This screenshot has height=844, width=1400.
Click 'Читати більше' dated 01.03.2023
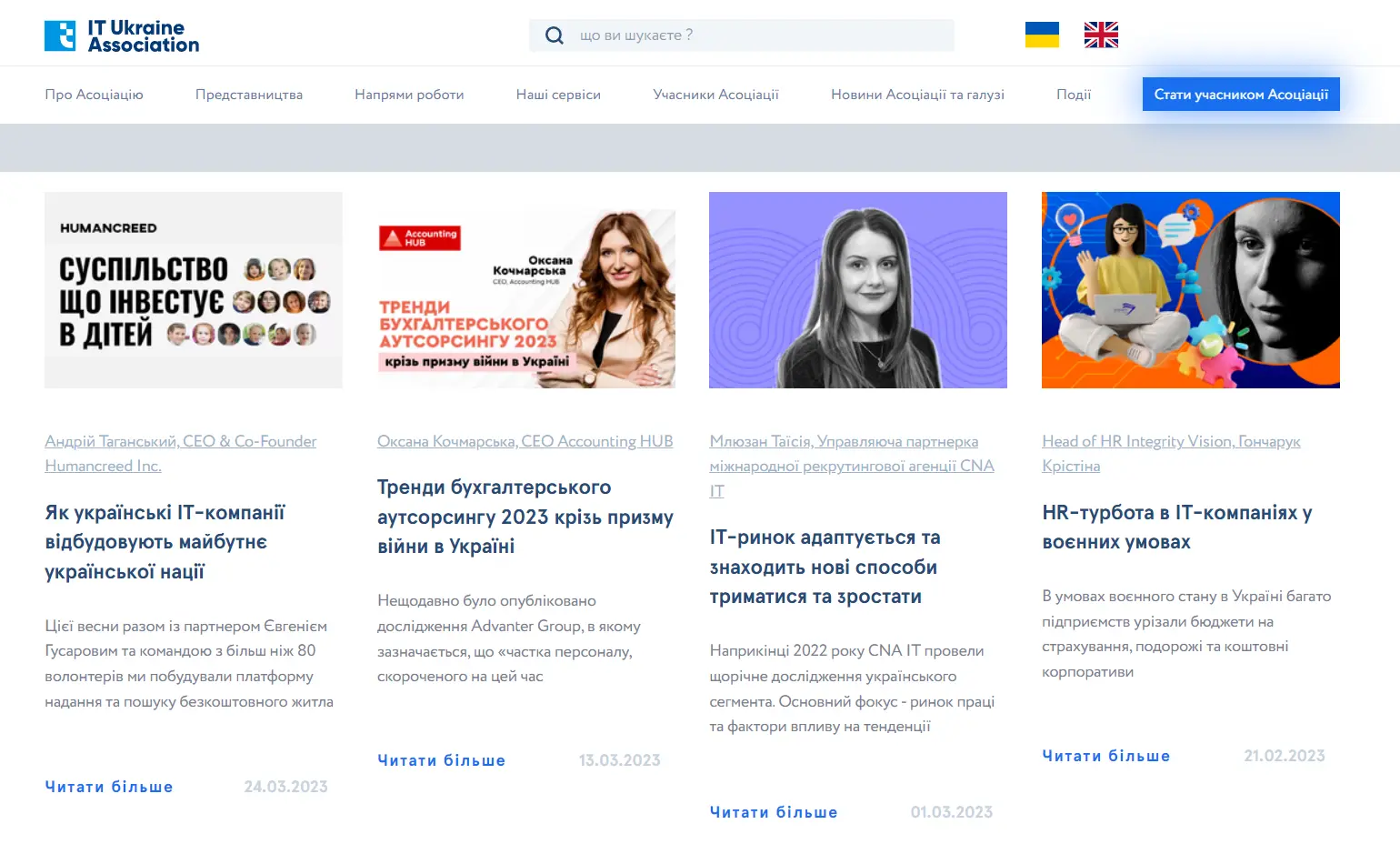click(x=774, y=812)
